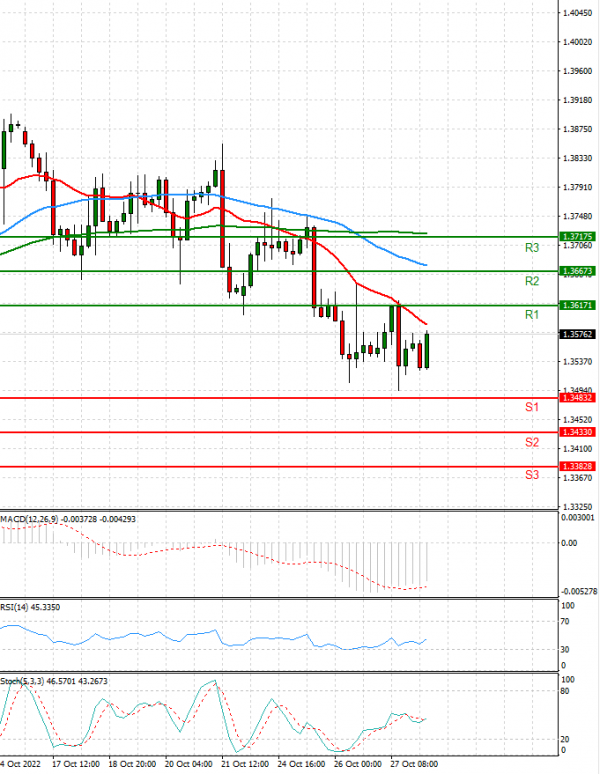Viewport: 600px width, 774px height.
Task: Click the Stochastic scale level 20
Action: (x=565, y=739)
